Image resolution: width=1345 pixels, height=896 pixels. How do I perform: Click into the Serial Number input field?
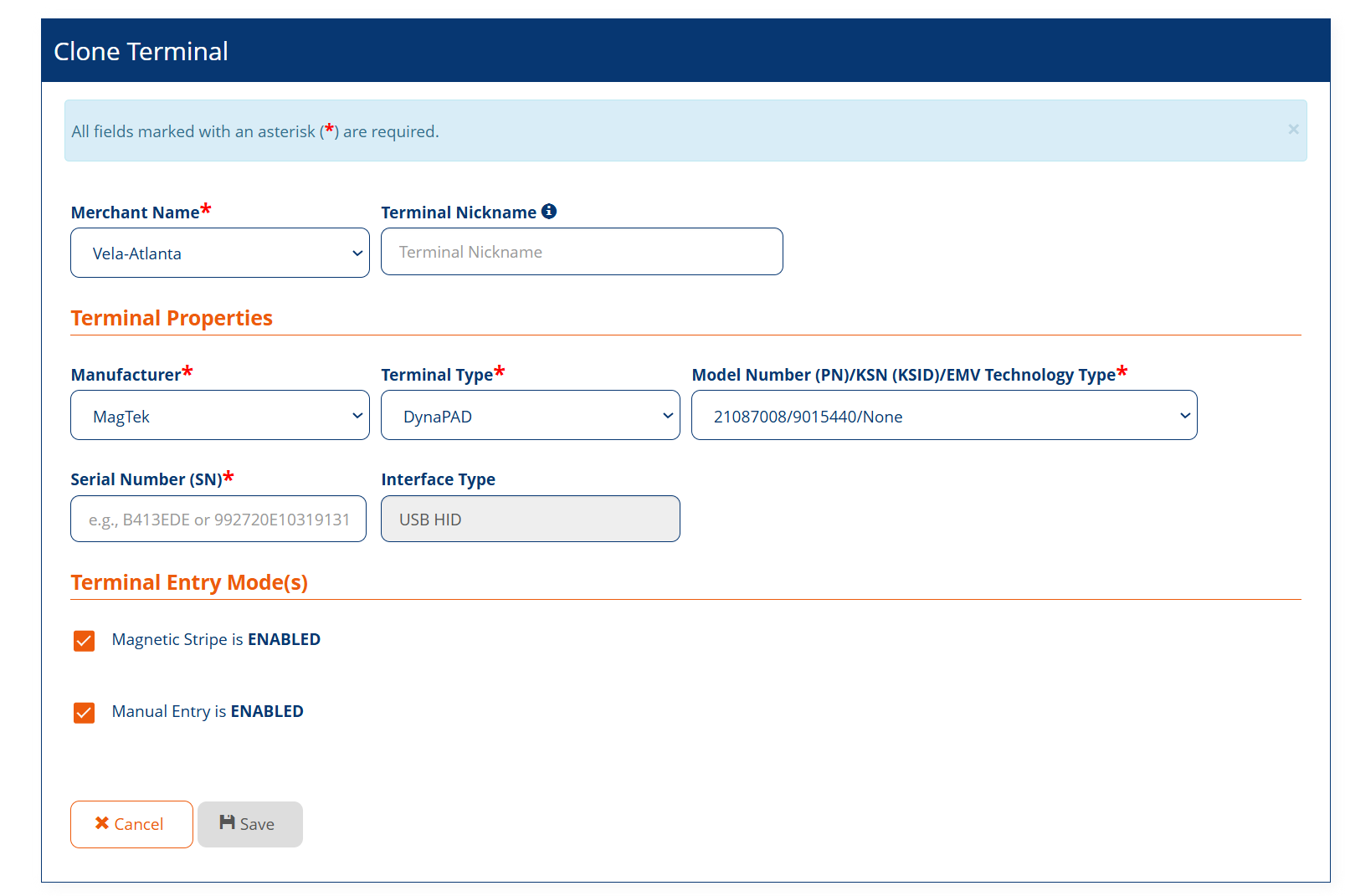(x=218, y=520)
